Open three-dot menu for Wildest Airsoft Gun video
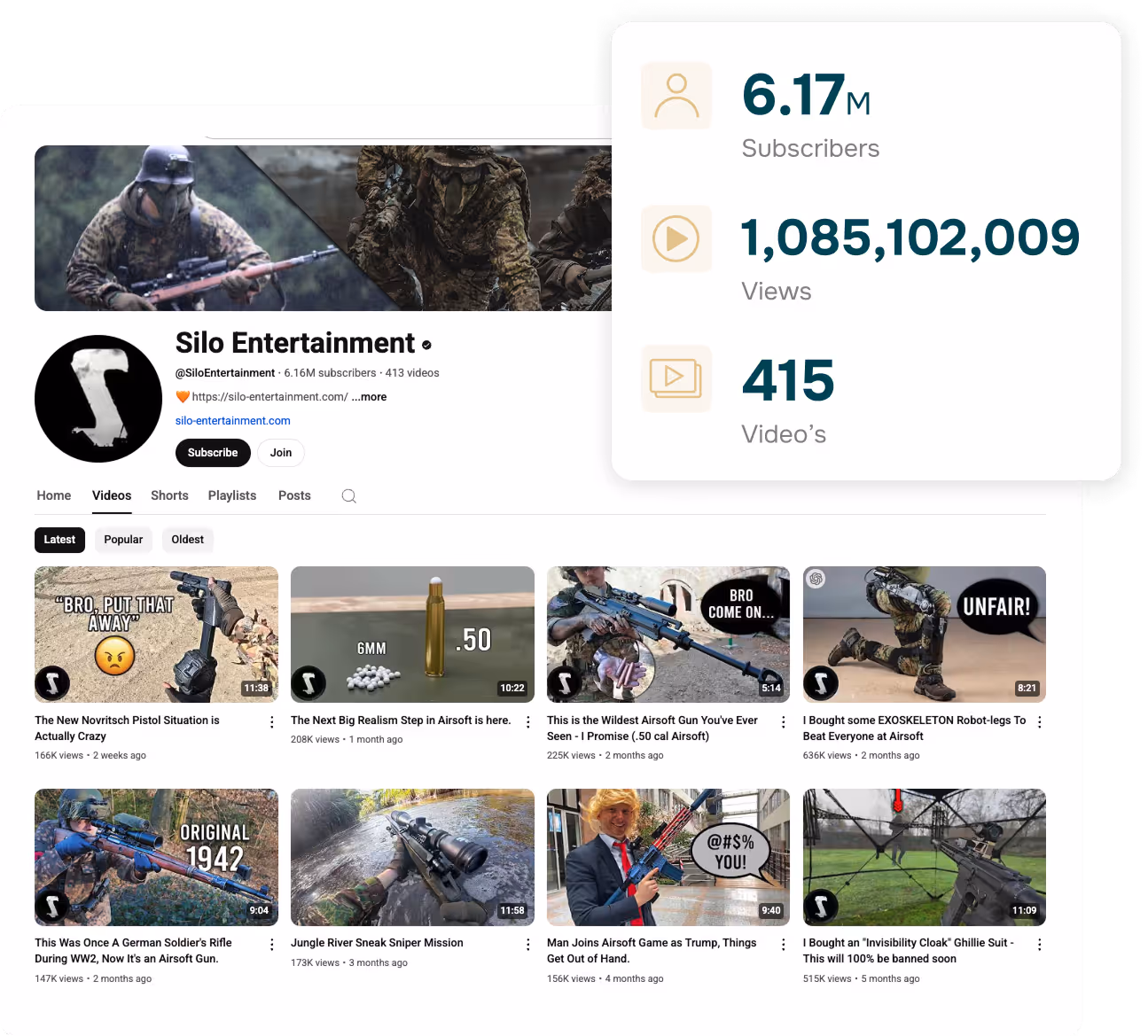This screenshot has width=1148, height=1036. [x=783, y=722]
